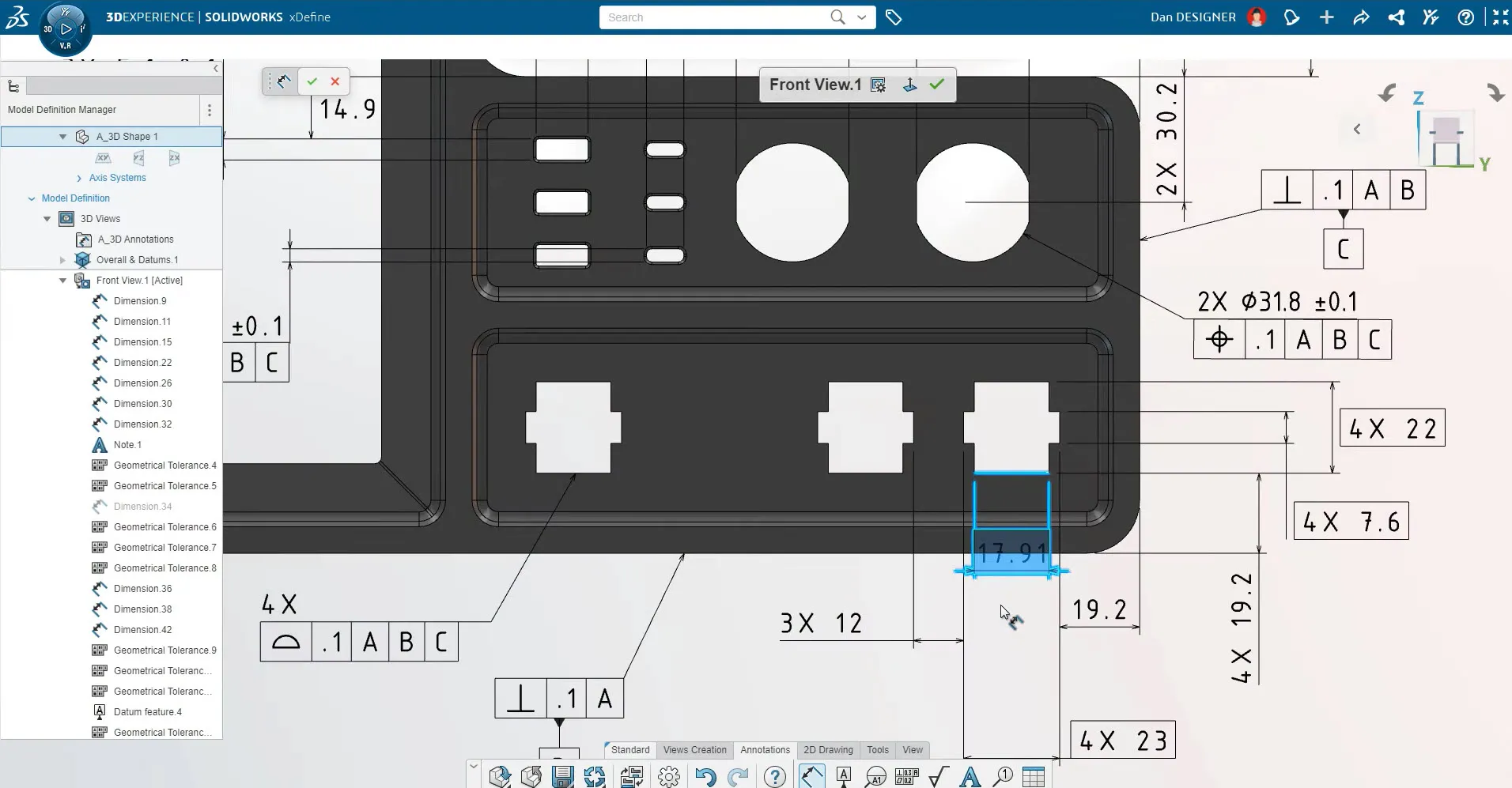Image resolution: width=1512 pixels, height=788 pixels.
Task: Open the search options dropdown arrow
Action: pos(862,17)
